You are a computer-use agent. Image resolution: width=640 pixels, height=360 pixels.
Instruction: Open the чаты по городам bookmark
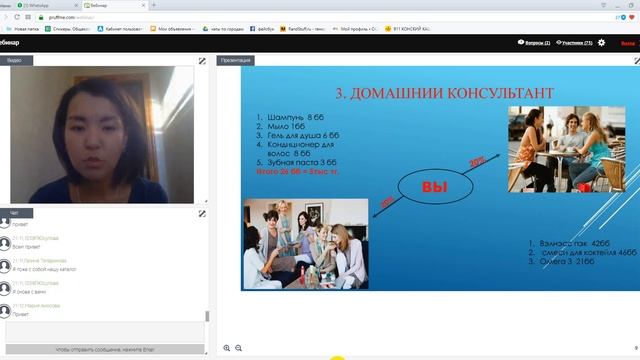[223, 29]
